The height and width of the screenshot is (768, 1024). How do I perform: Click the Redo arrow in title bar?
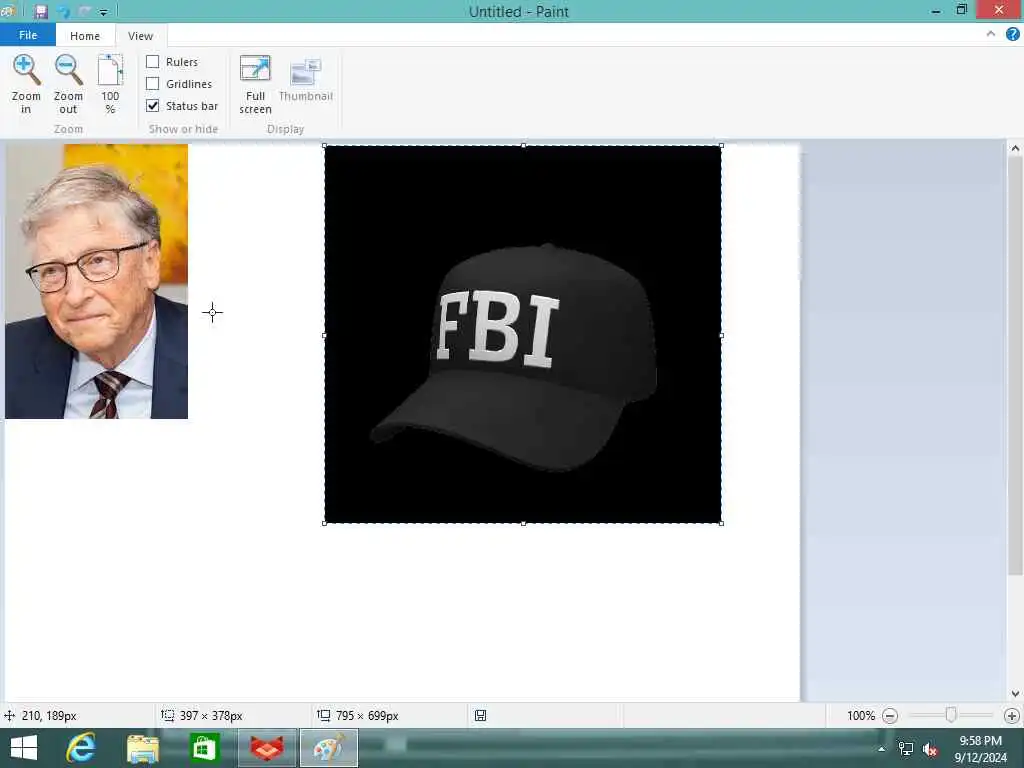click(x=84, y=11)
